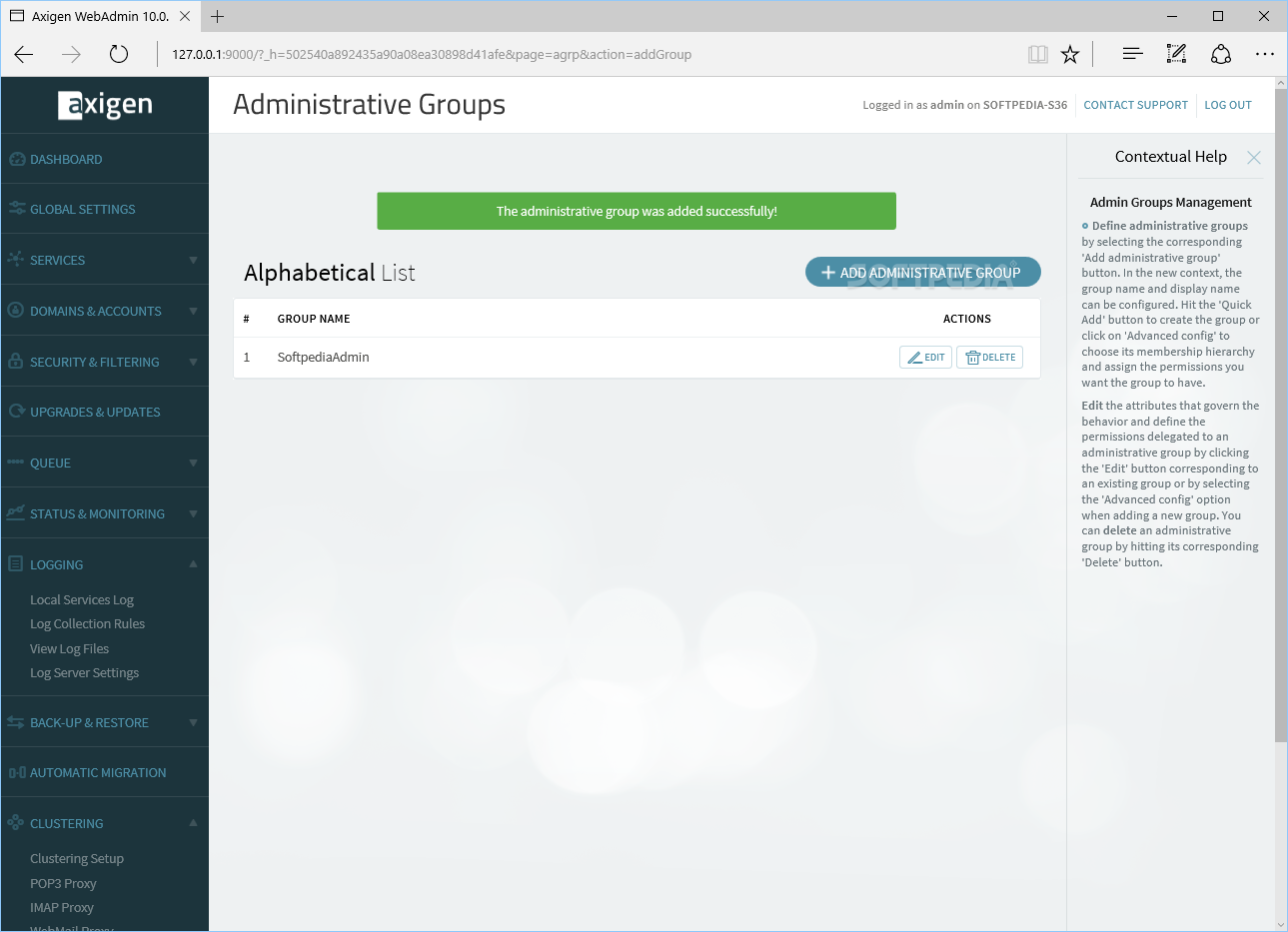
Task: Open the browser more actions menu
Action: tap(1265, 55)
